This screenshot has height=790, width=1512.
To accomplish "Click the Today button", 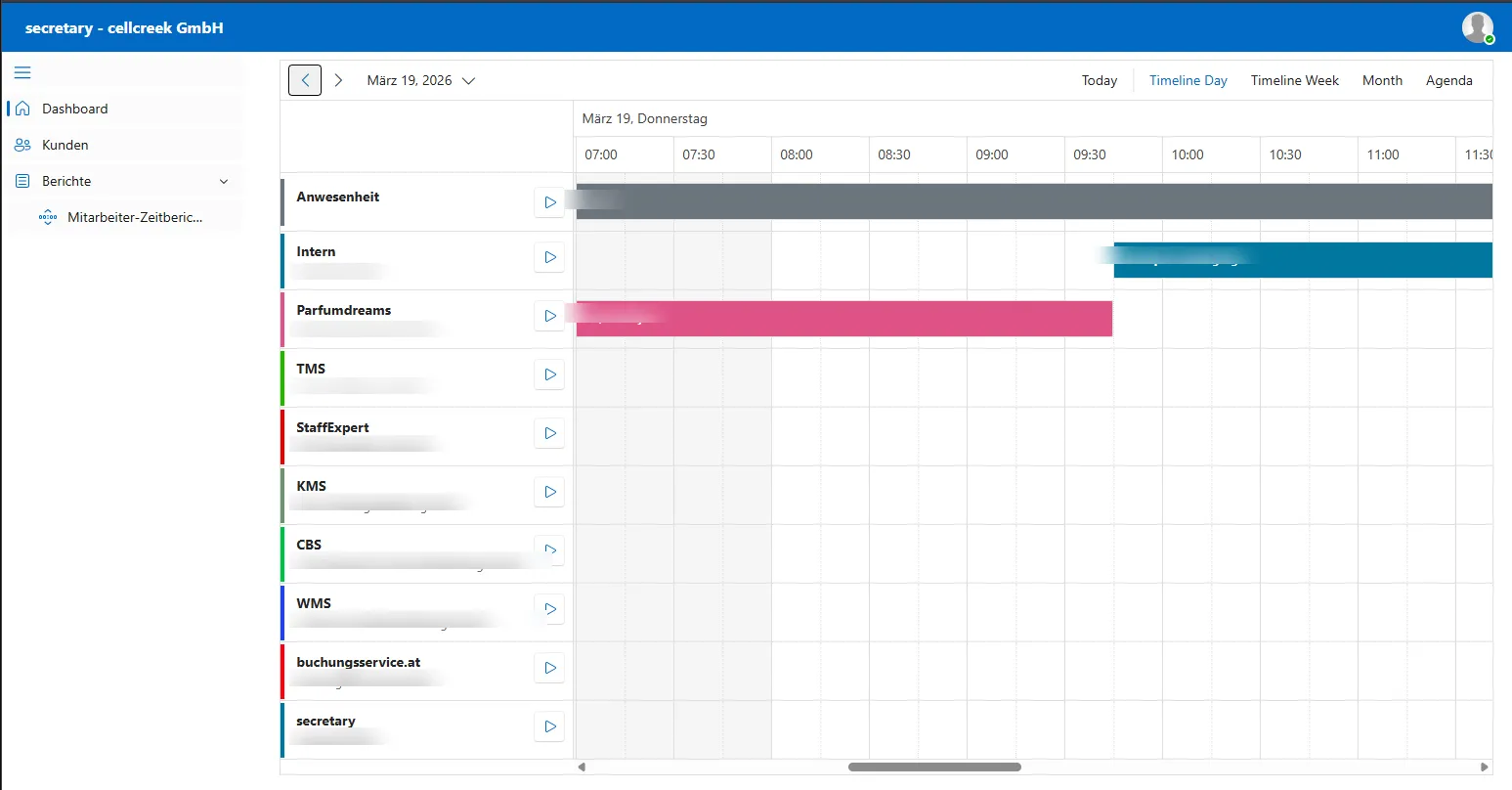I will tap(1099, 80).
